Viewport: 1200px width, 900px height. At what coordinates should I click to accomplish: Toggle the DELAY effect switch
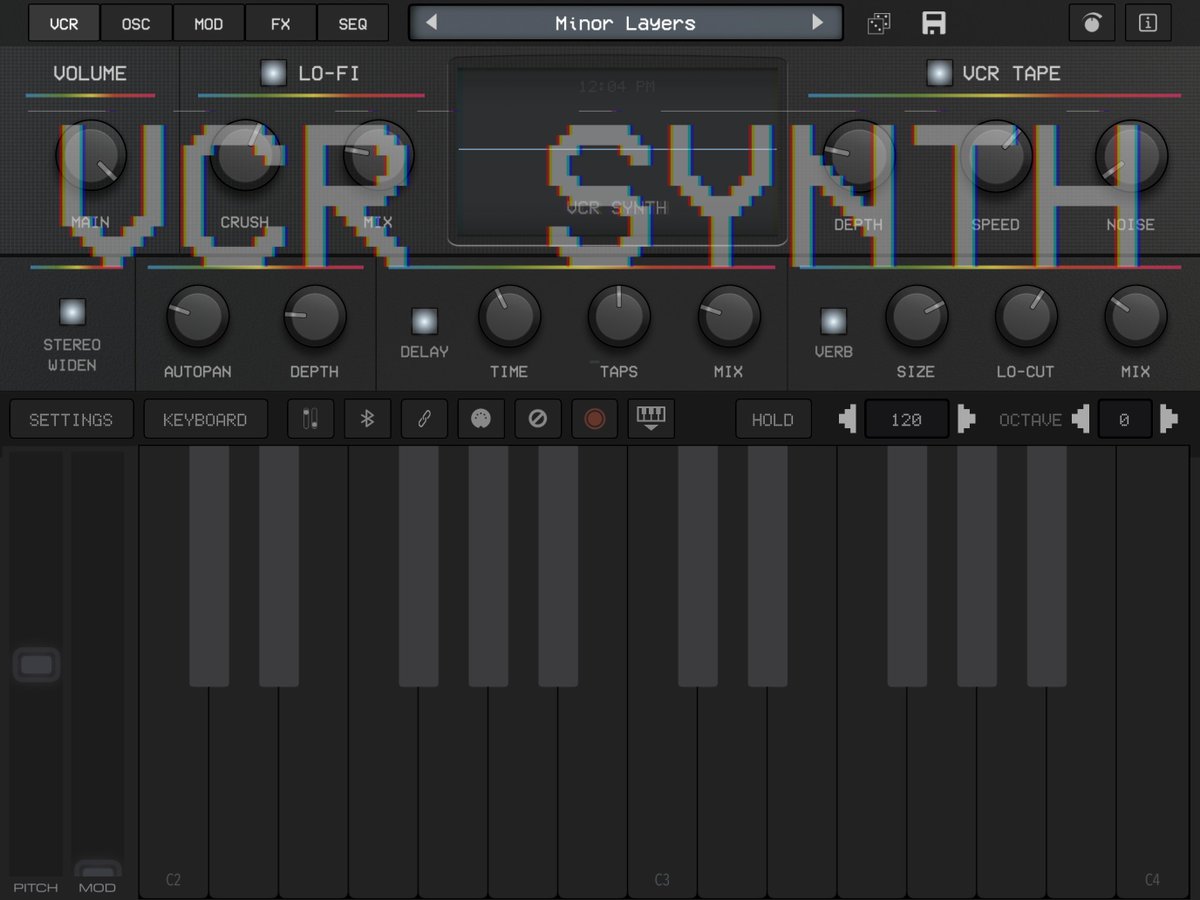pyautogui.click(x=424, y=321)
